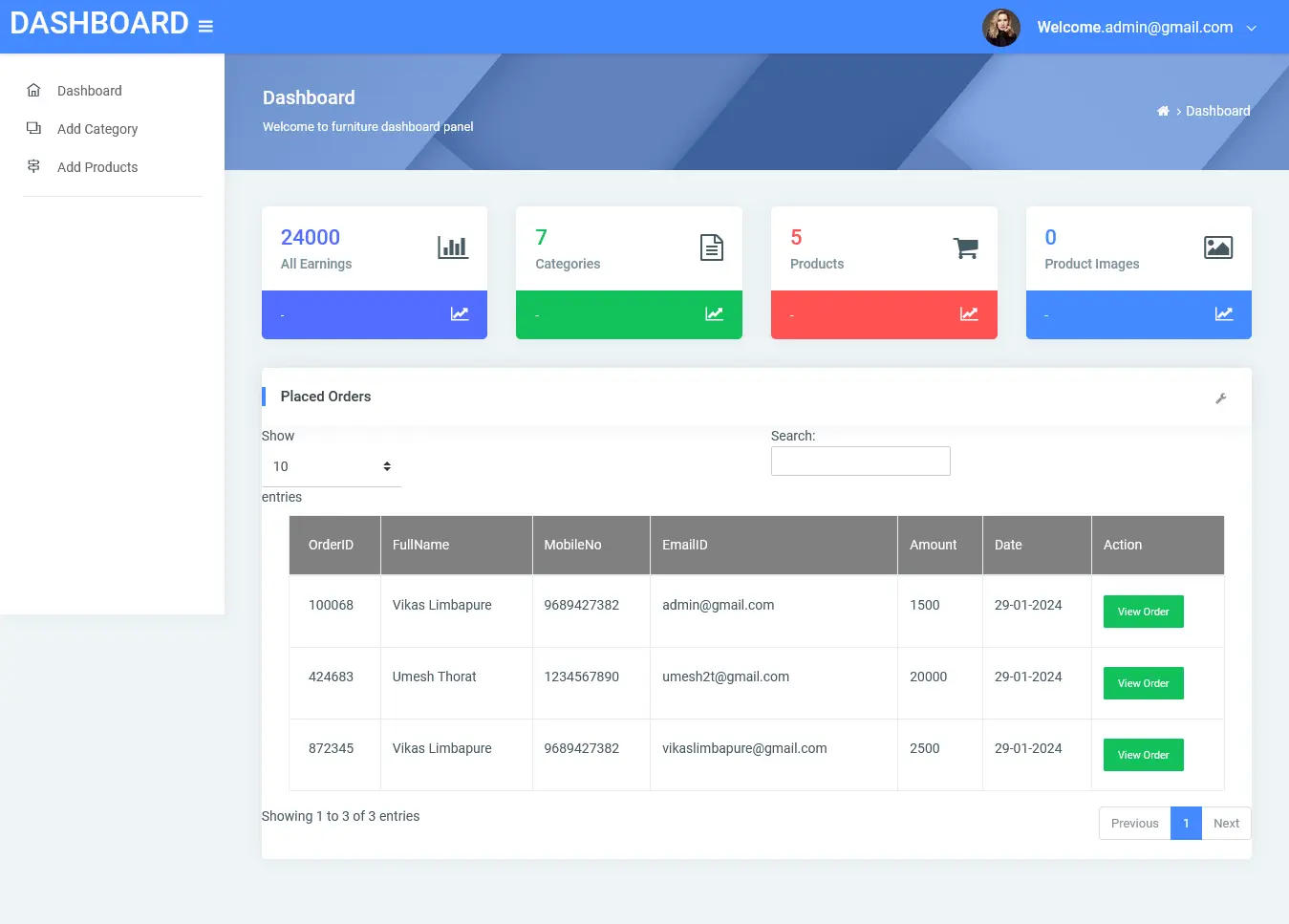Click the shopping cart icon in Products card
1289x924 pixels.
[966, 247]
